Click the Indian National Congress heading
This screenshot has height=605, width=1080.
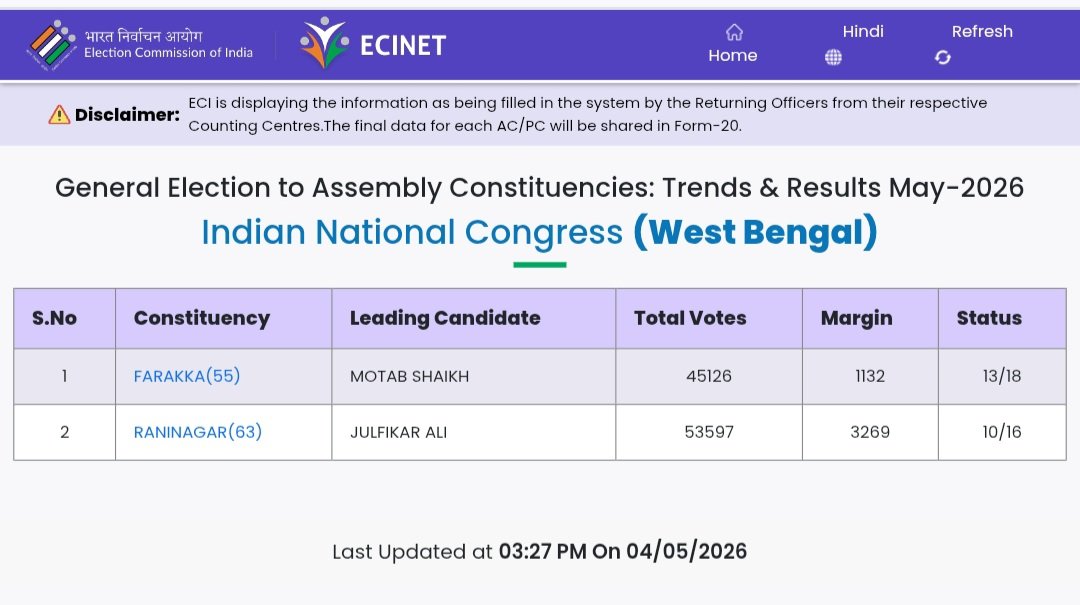(x=412, y=232)
